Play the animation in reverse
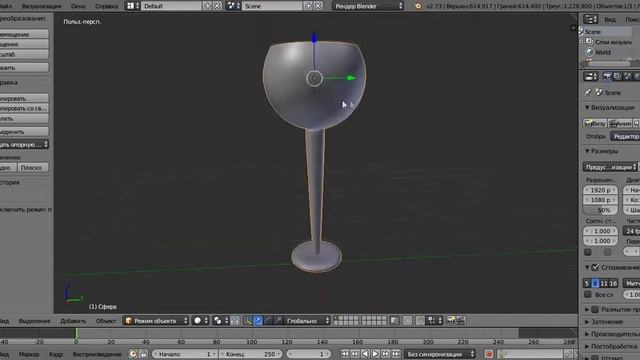 365,354
